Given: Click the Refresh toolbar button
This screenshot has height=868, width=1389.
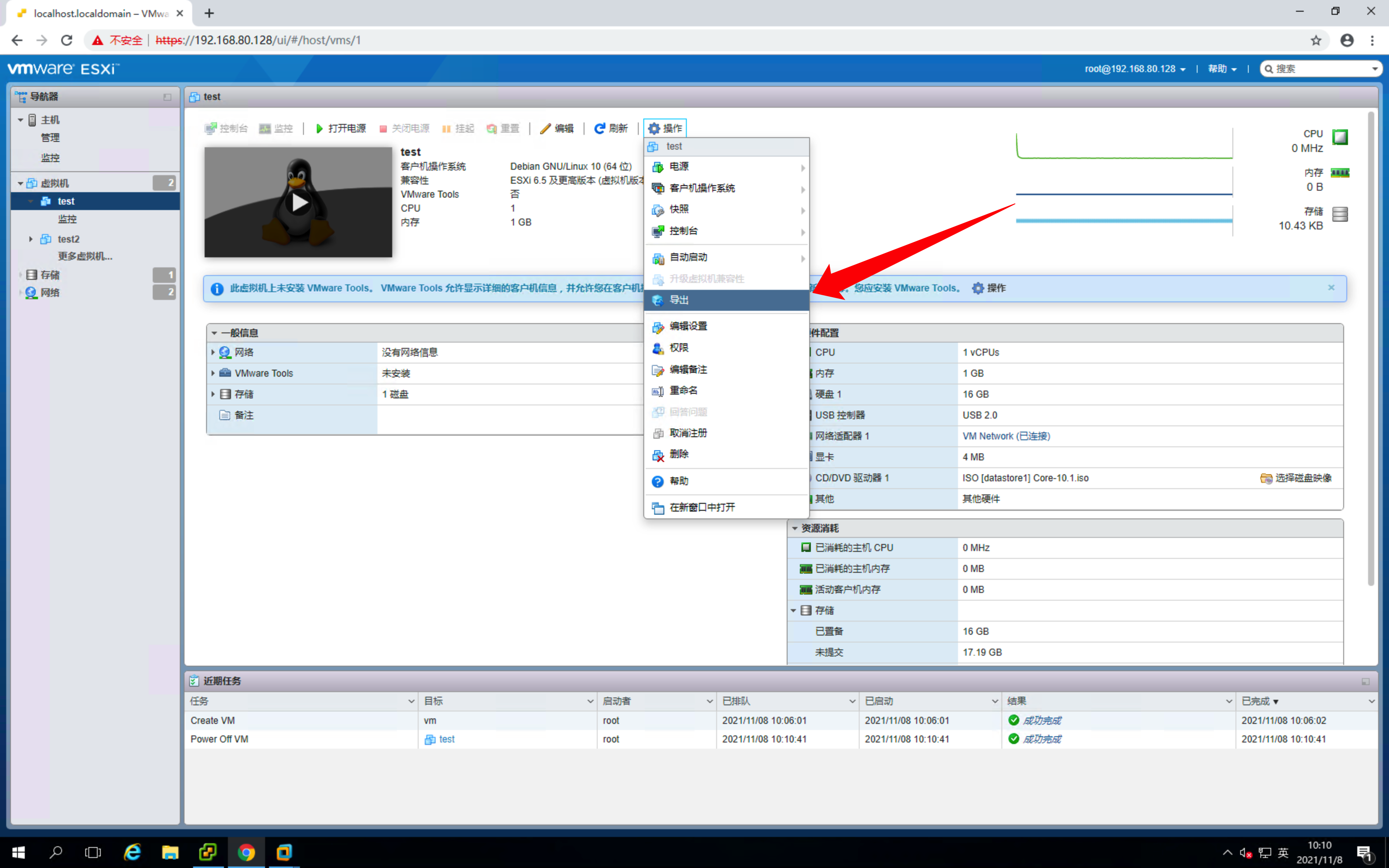Looking at the screenshot, I should click(x=611, y=128).
